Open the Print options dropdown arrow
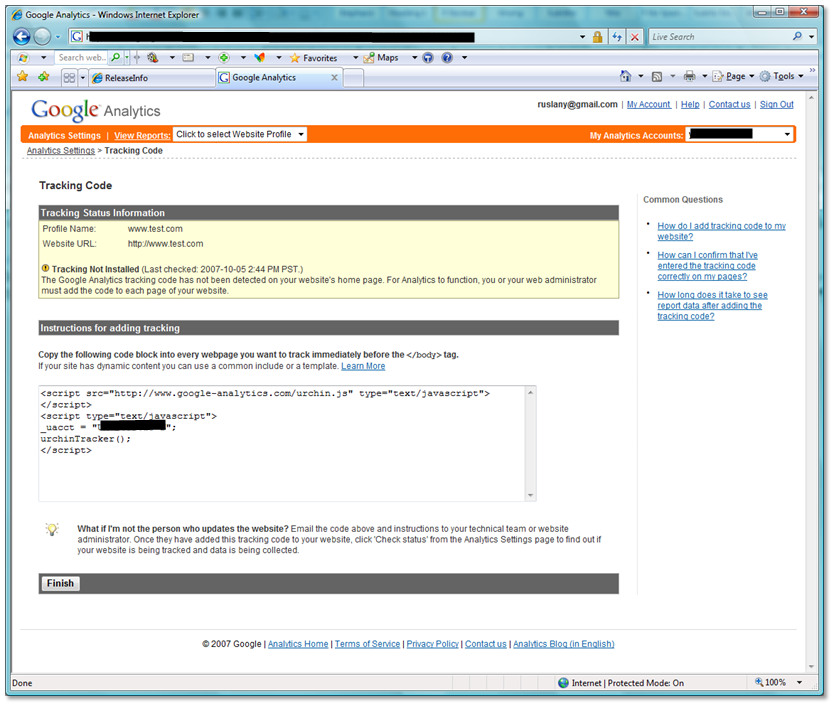This screenshot has width=835, height=707. click(x=704, y=76)
